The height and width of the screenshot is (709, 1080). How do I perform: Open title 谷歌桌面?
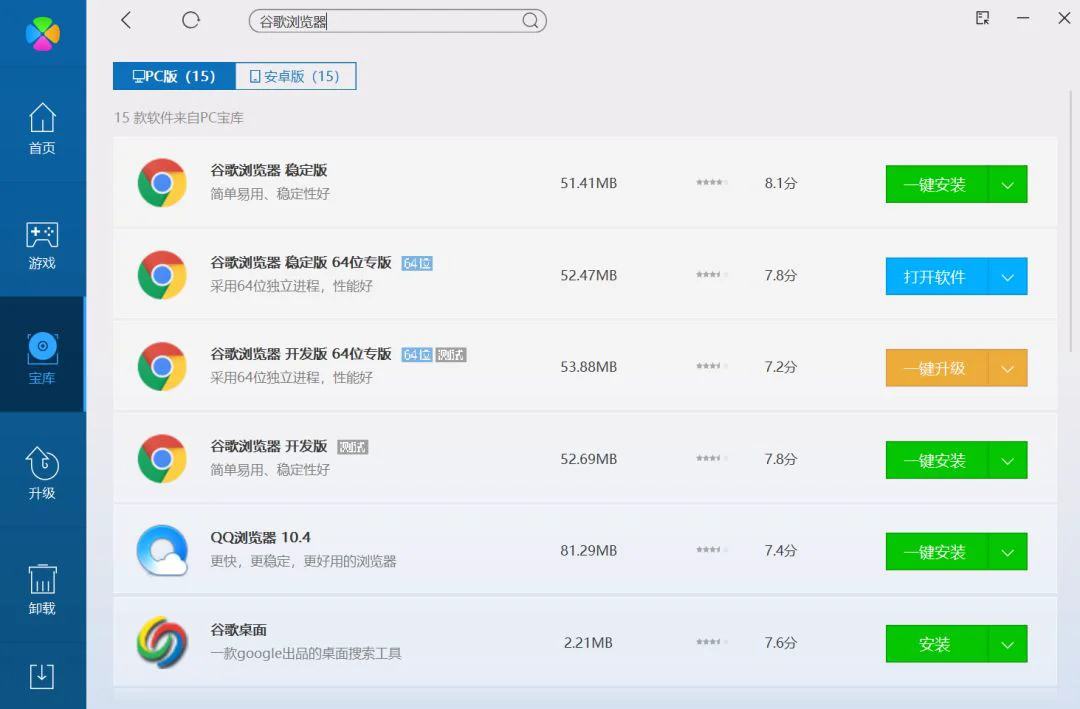pos(238,630)
